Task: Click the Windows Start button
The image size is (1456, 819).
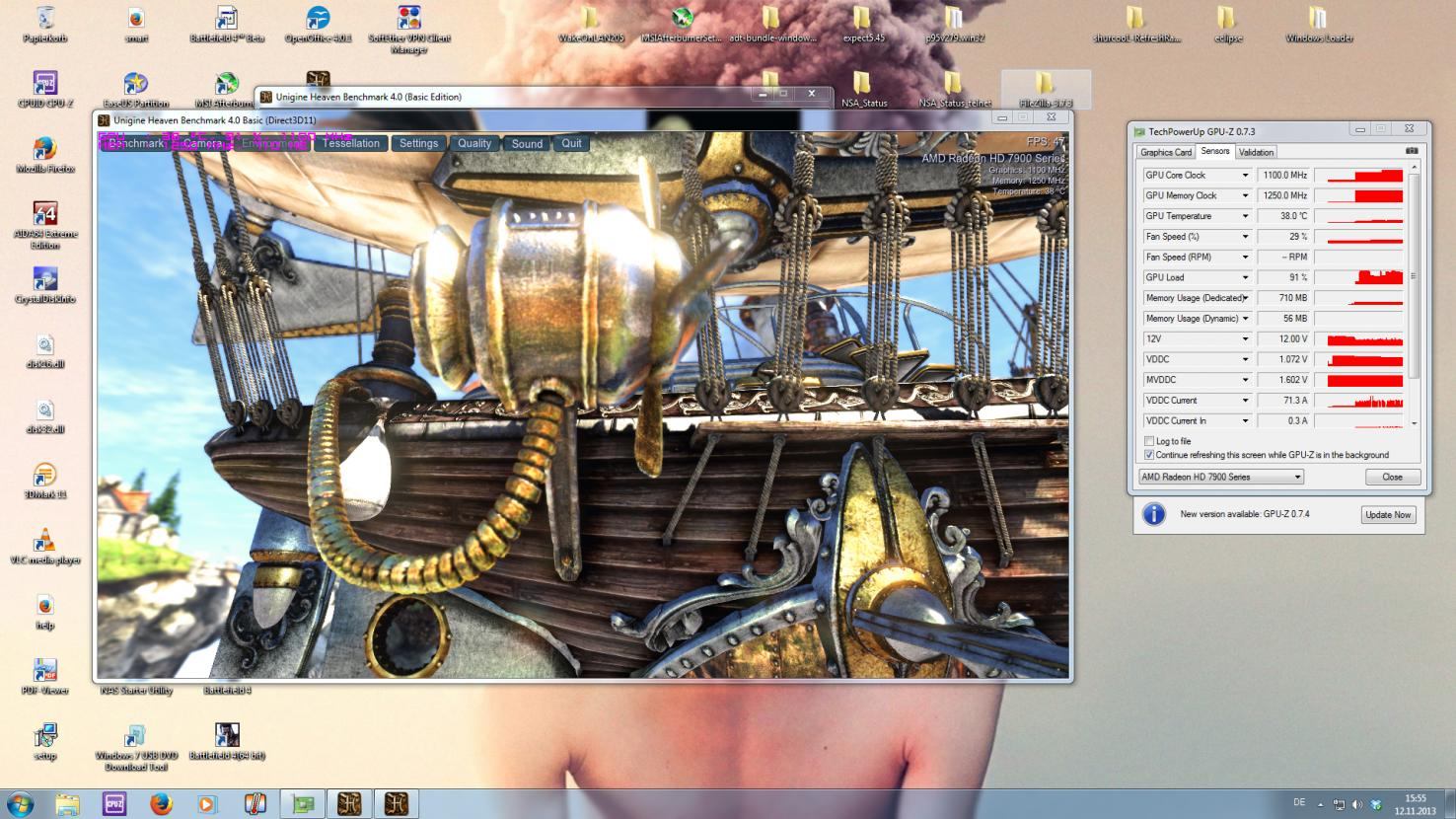Action: pos(20,804)
